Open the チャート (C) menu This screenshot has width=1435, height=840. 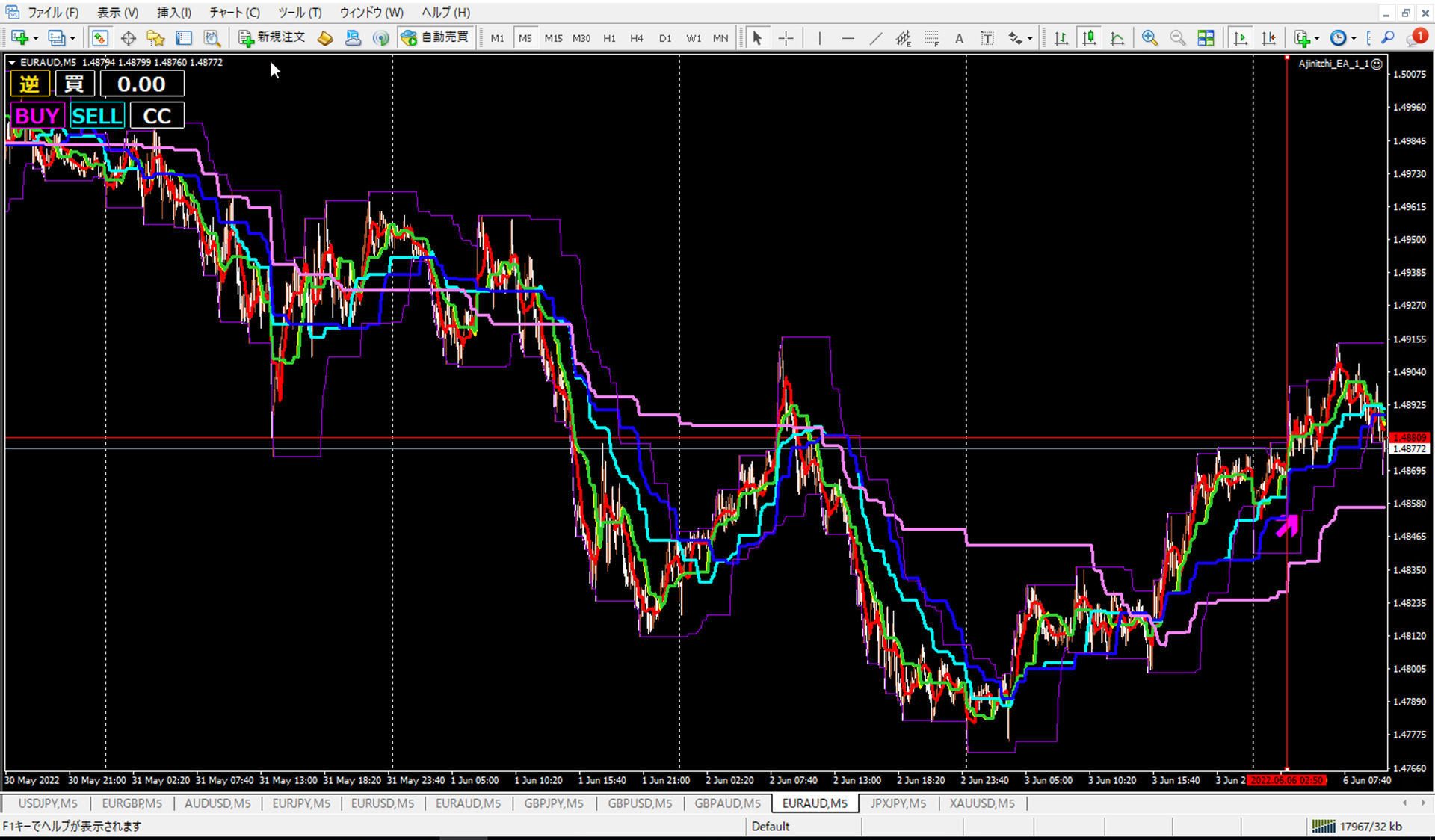pyautogui.click(x=234, y=13)
